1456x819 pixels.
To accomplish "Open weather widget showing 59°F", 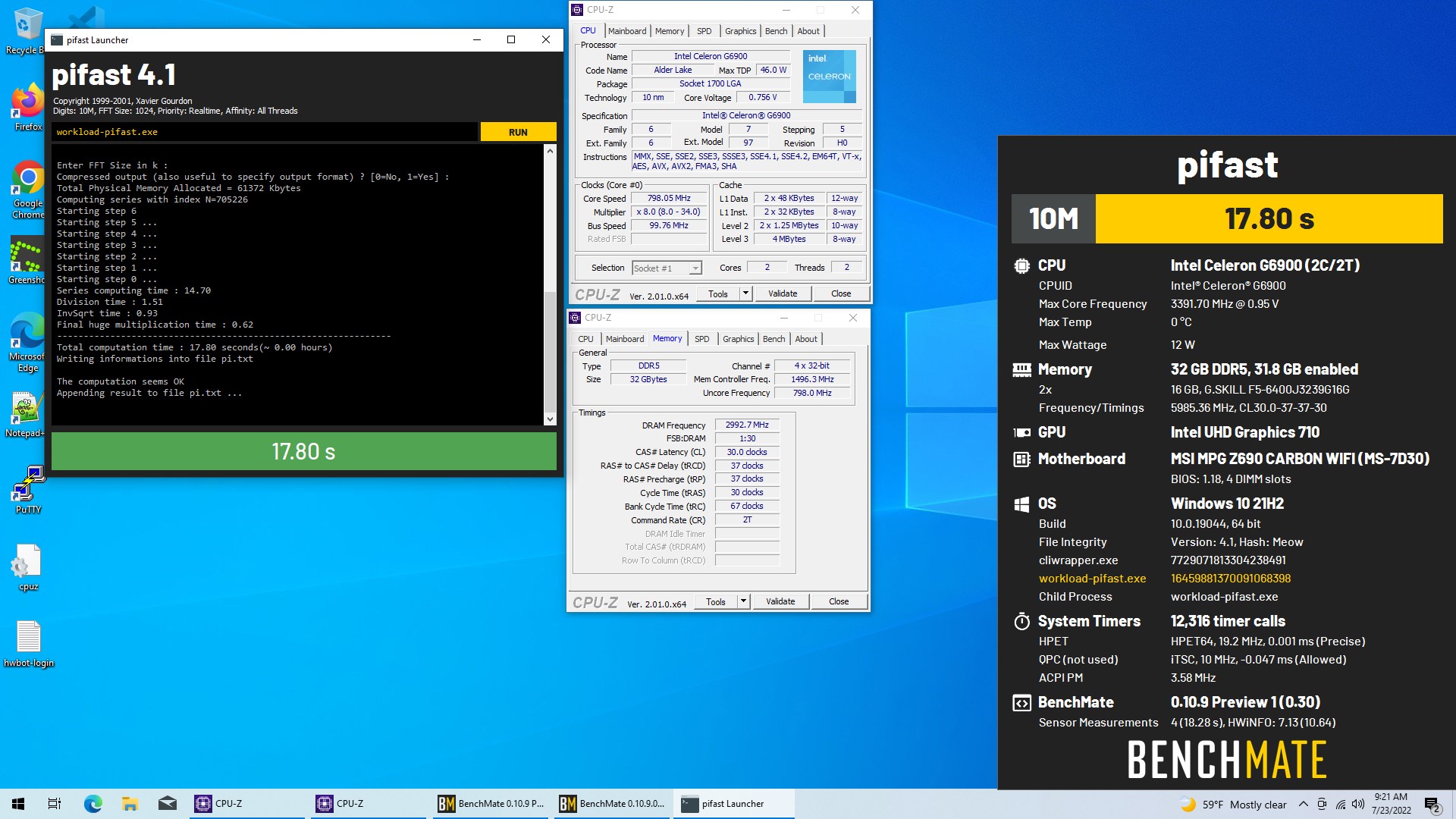I will point(1233,805).
